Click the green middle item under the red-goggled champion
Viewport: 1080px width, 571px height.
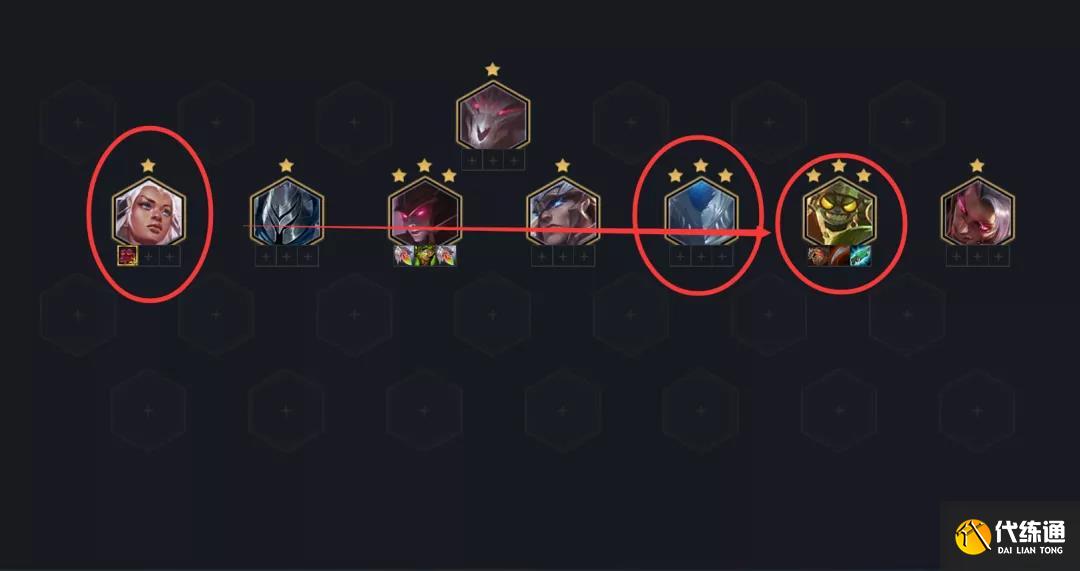point(425,256)
